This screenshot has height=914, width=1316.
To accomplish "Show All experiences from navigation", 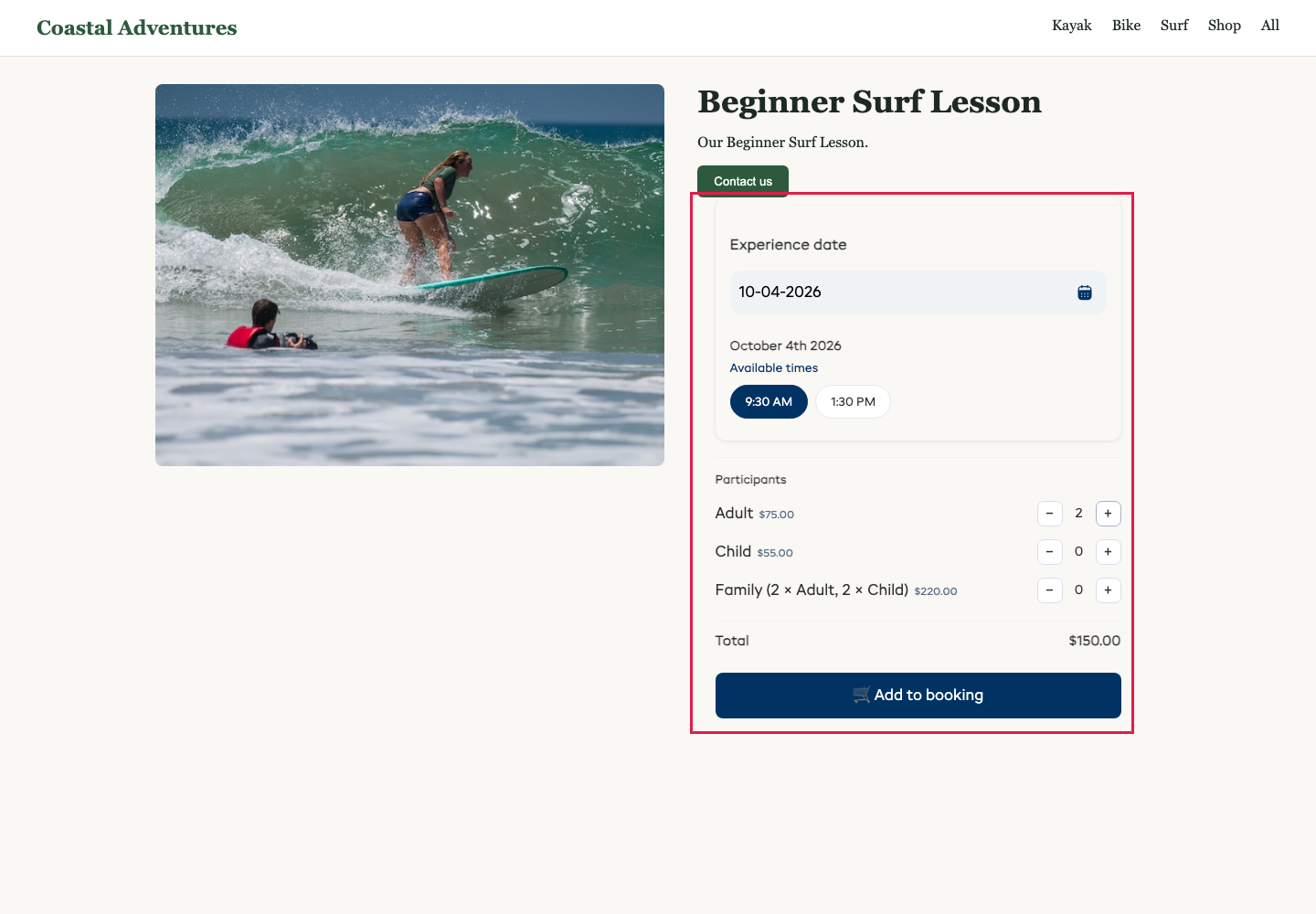I will (x=1270, y=26).
